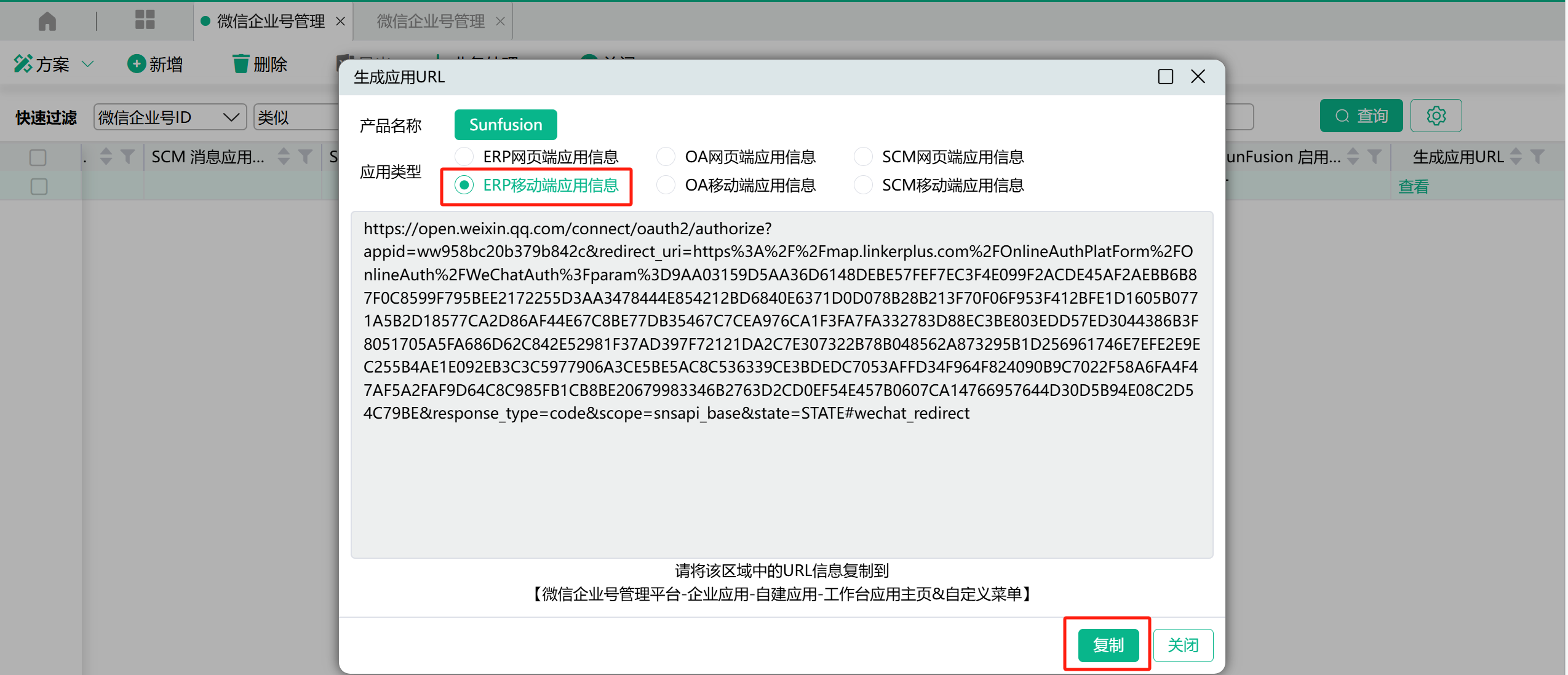
Task: Expand the 方案 dropdown menu
Action: (x=88, y=64)
